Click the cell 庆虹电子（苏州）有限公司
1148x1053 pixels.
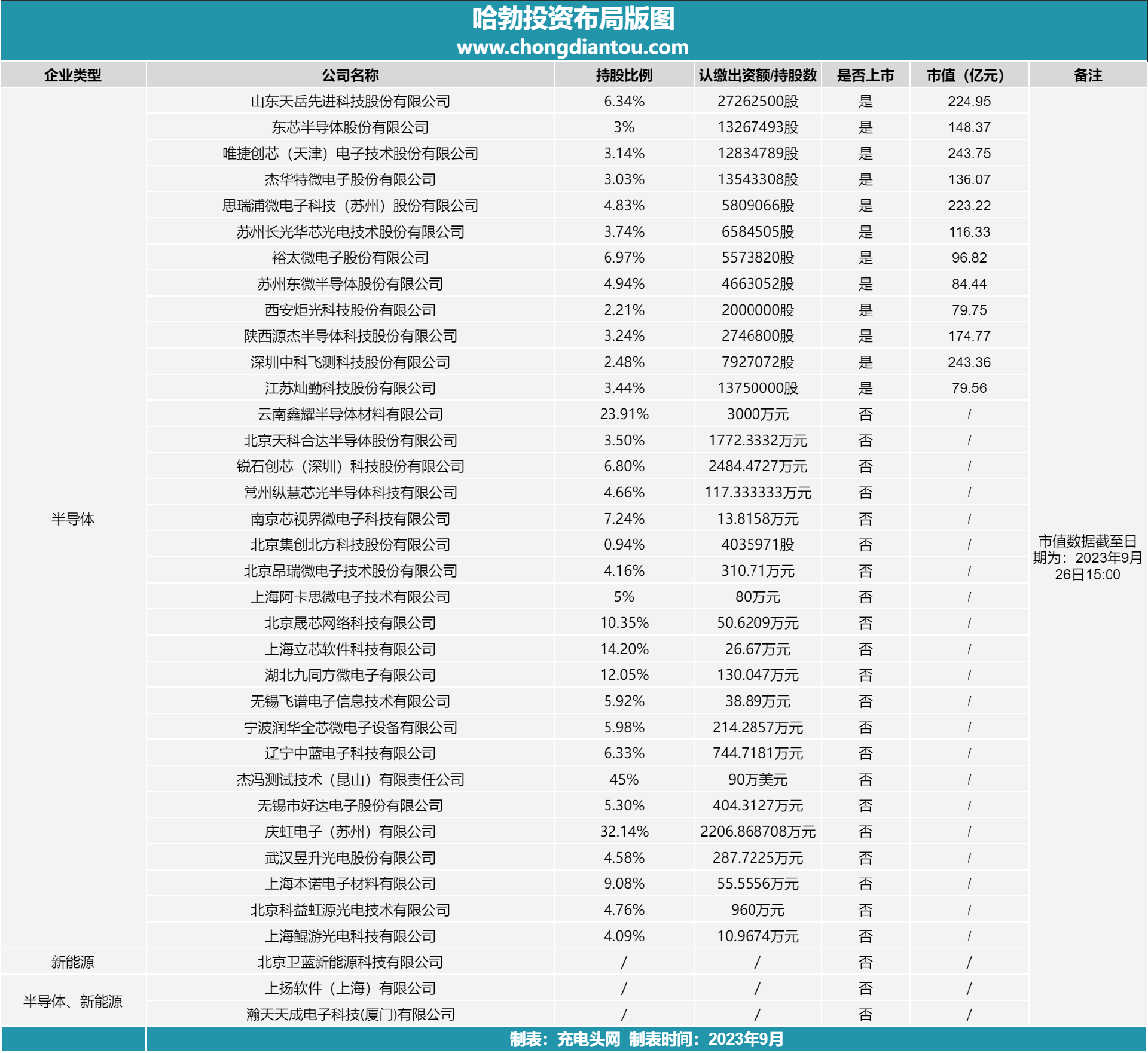tap(350, 832)
